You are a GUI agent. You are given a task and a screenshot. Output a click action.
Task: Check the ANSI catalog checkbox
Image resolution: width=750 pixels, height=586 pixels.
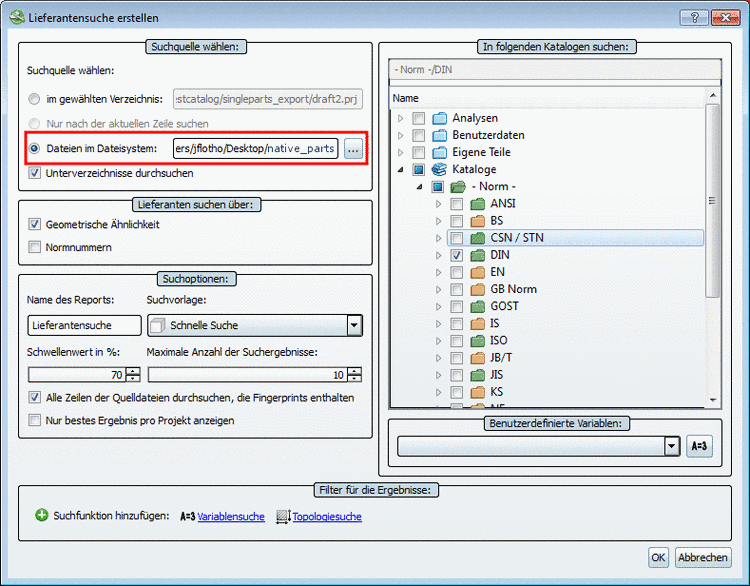[x=457, y=204]
